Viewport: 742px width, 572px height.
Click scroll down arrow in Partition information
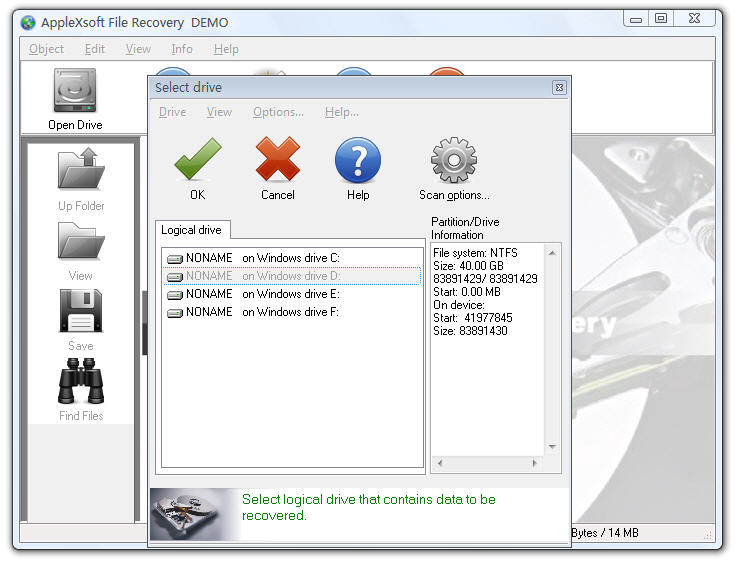coord(552,447)
